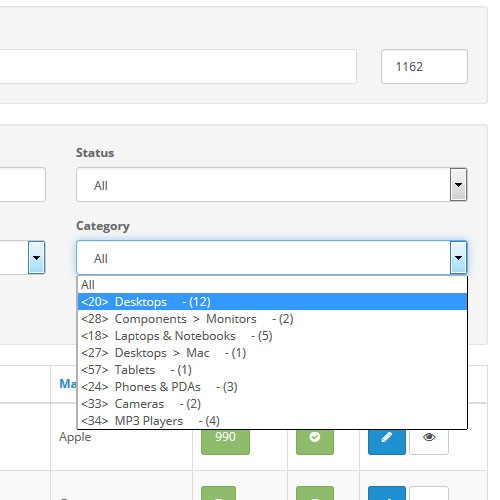The height and width of the screenshot is (500, 500).
Task: Pick Phones & PDAs from the list
Action: pyautogui.click(x=272, y=387)
